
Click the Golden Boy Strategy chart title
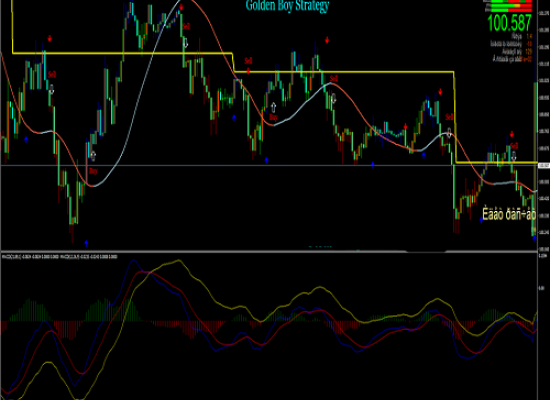coord(287,6)
